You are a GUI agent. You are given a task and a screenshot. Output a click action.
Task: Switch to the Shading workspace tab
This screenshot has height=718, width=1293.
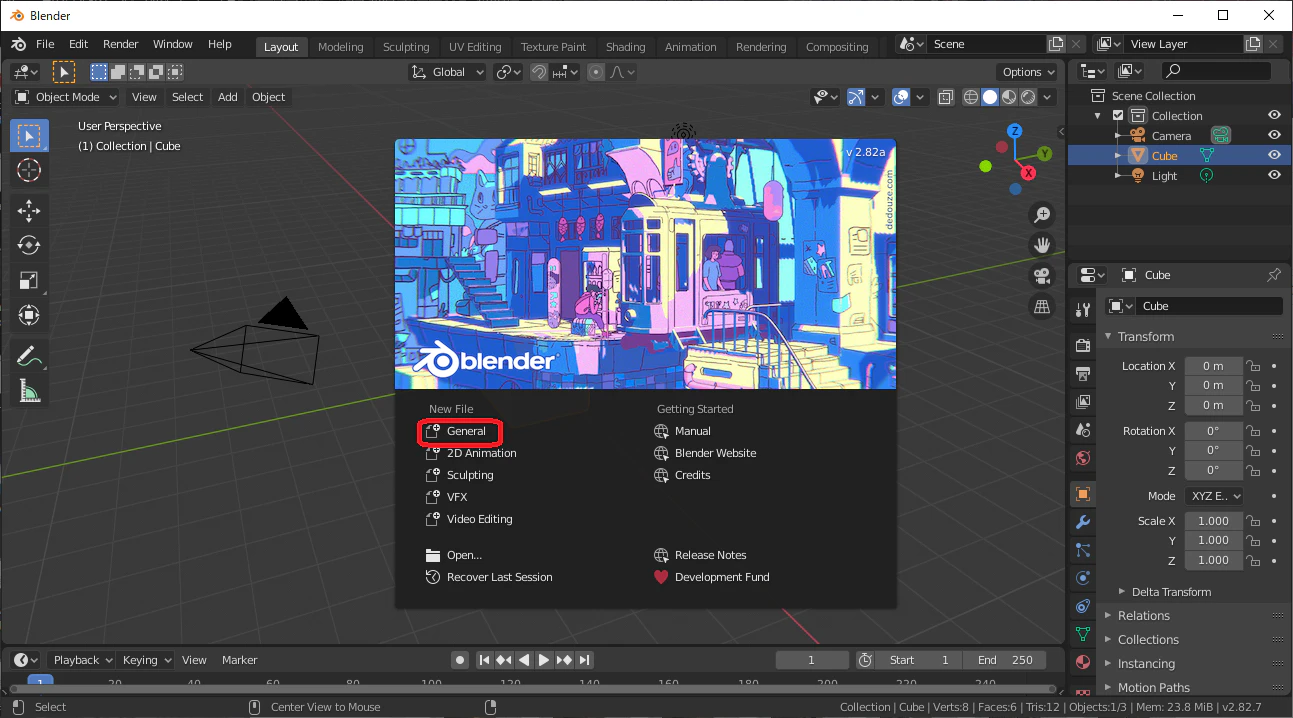[x=625, y=47]
